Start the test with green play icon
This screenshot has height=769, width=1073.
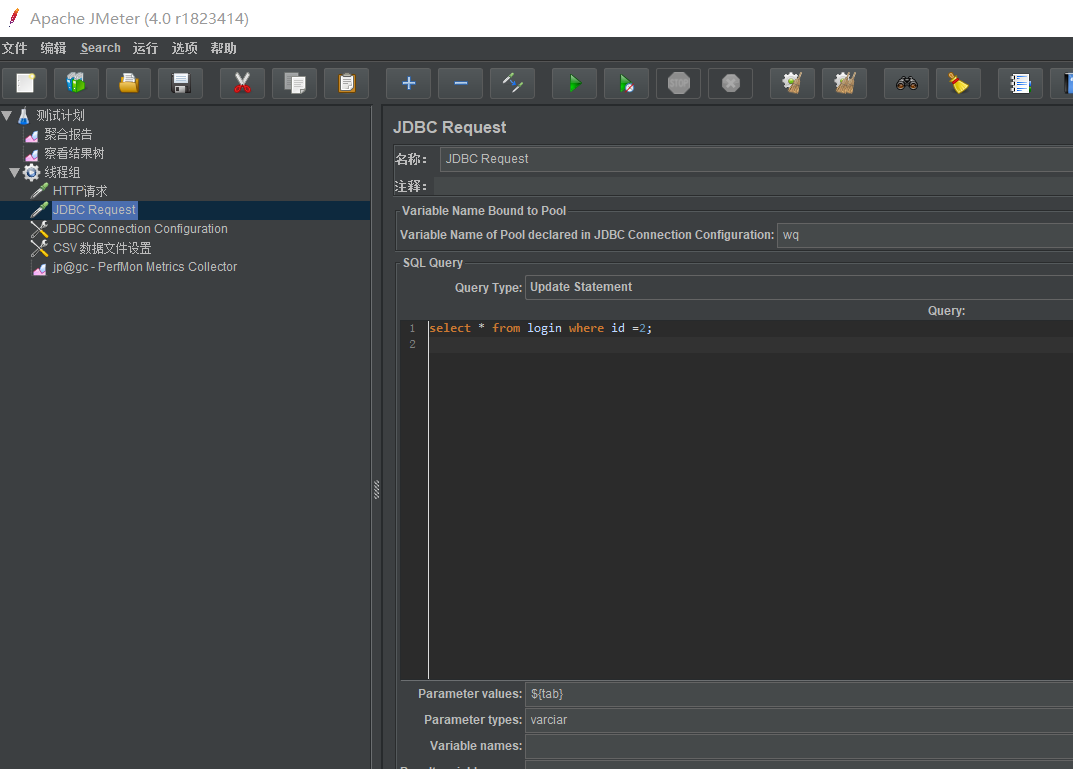click(x=574, y=83)
